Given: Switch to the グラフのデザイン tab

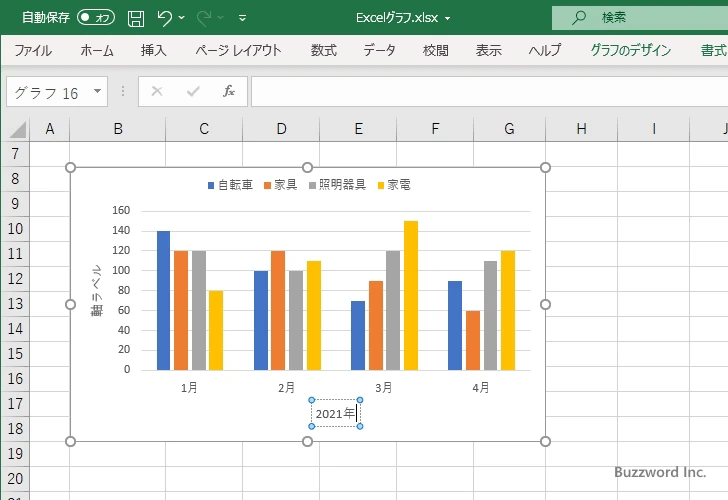Looking at the screenshot, I should point(630,50).
